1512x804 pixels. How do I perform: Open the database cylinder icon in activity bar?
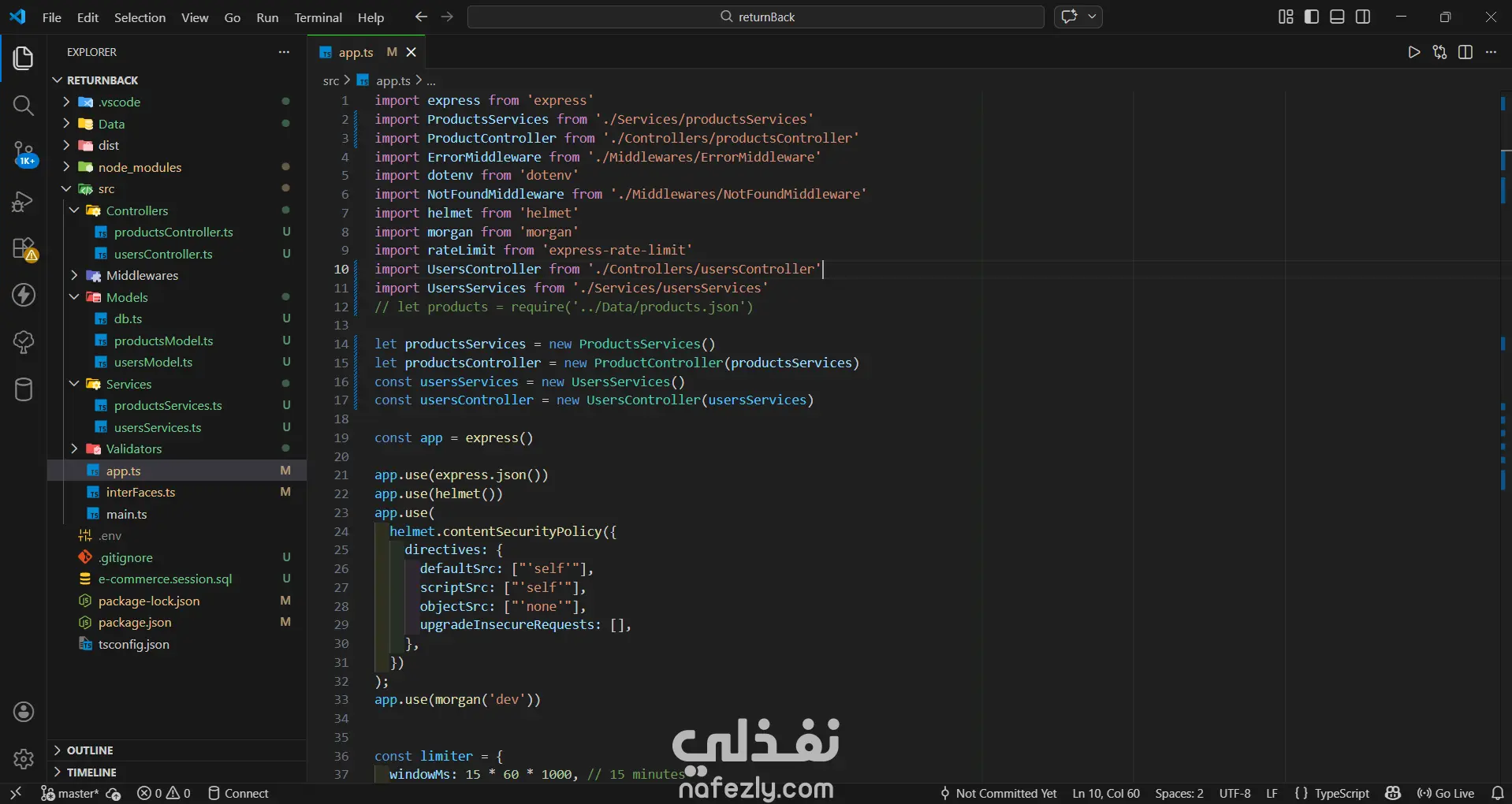[24, 389]
